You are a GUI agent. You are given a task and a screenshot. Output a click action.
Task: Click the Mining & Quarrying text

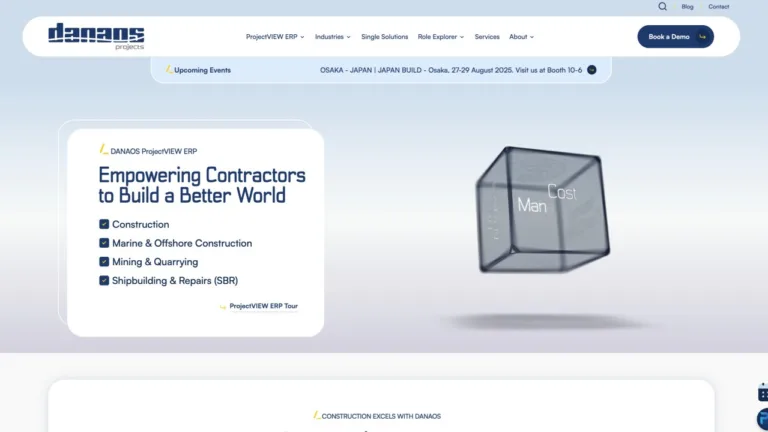click(155, 262)
